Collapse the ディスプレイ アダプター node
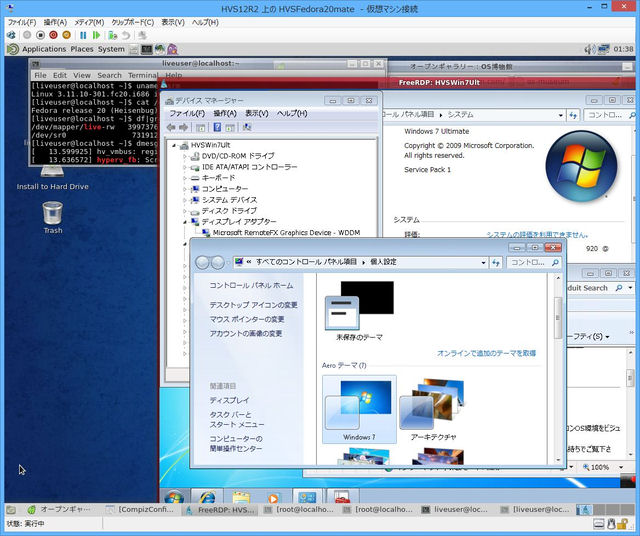 184,222
